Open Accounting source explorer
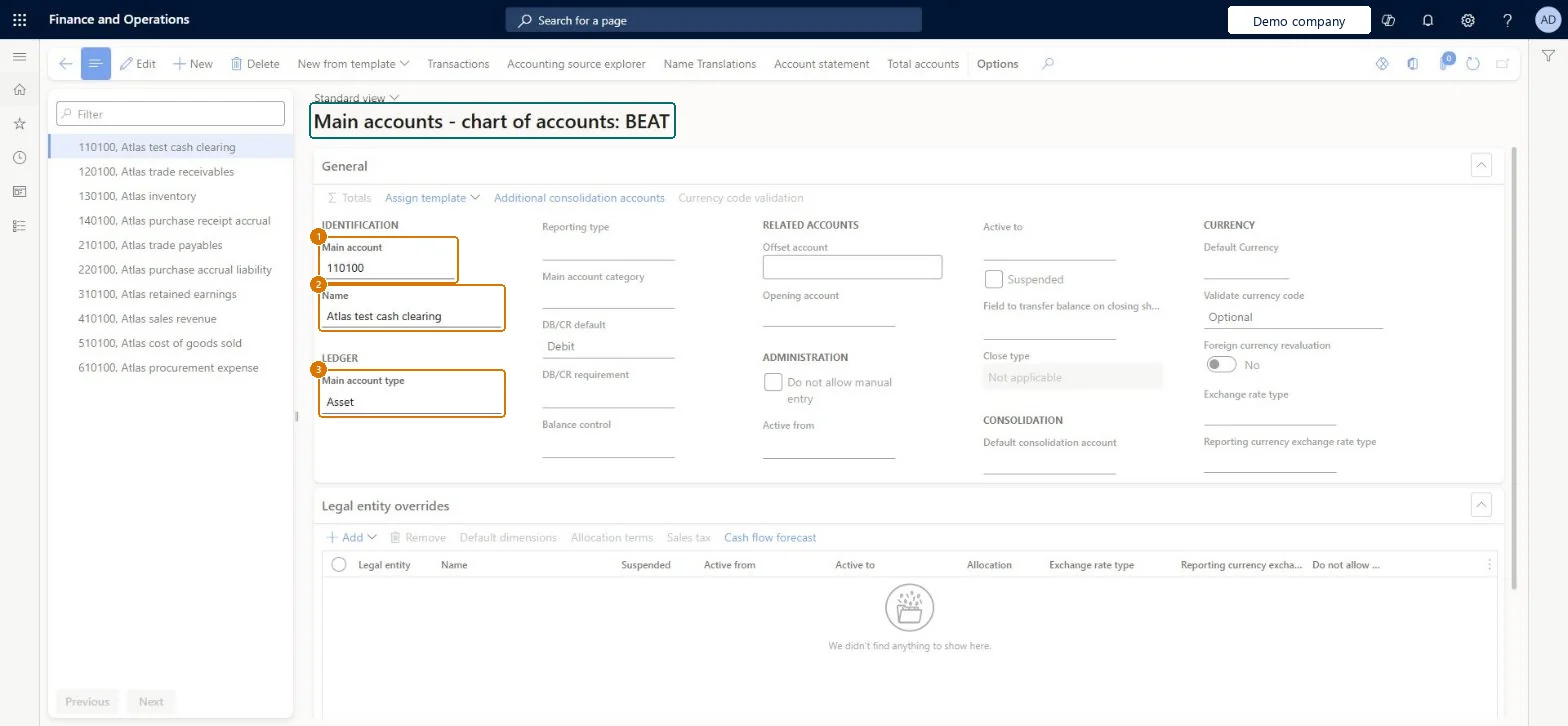This screenshot has width=1568, height=726. [576, 63]
